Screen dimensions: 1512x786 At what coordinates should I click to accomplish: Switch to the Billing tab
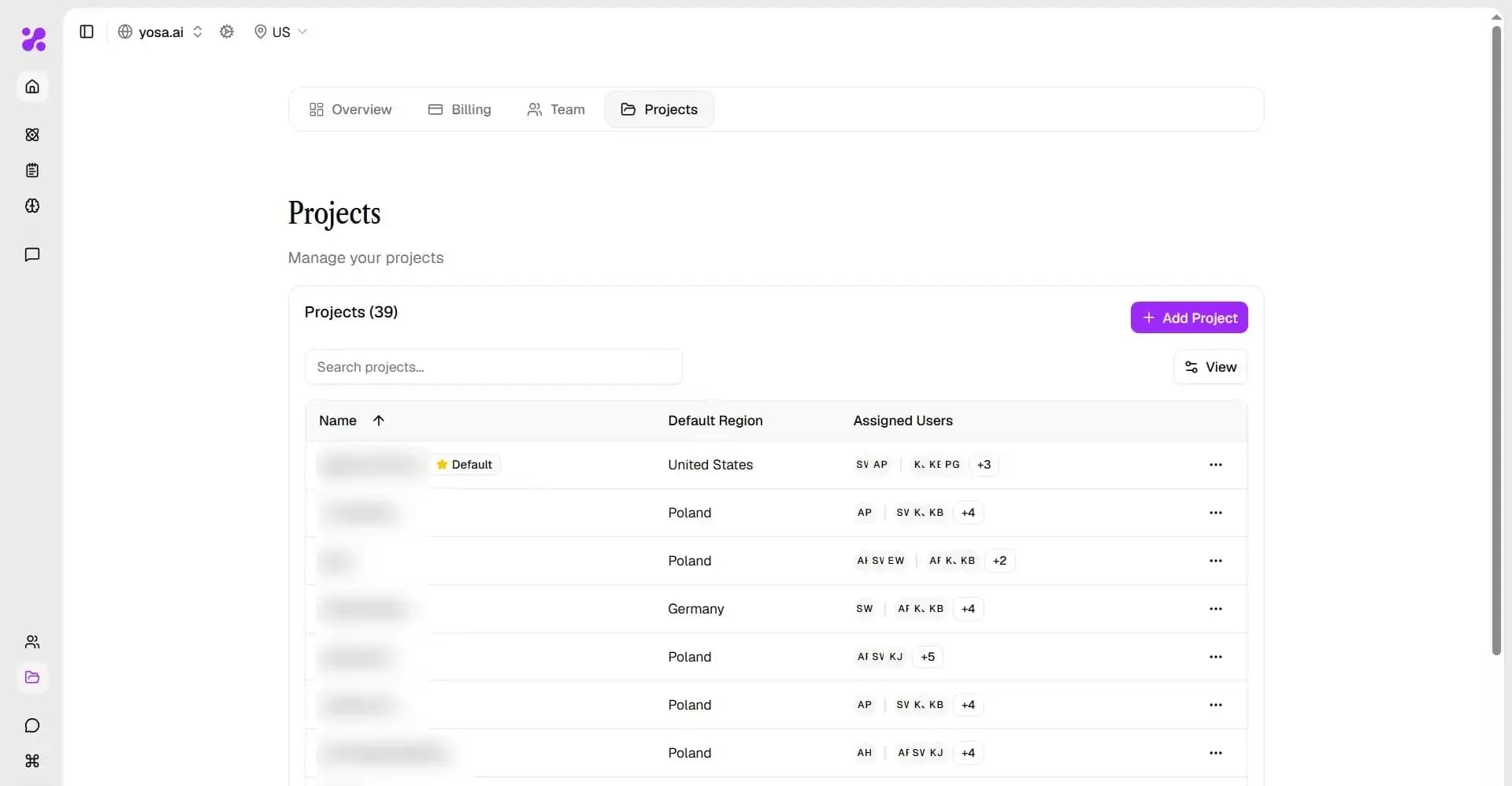tap(460, 109)
